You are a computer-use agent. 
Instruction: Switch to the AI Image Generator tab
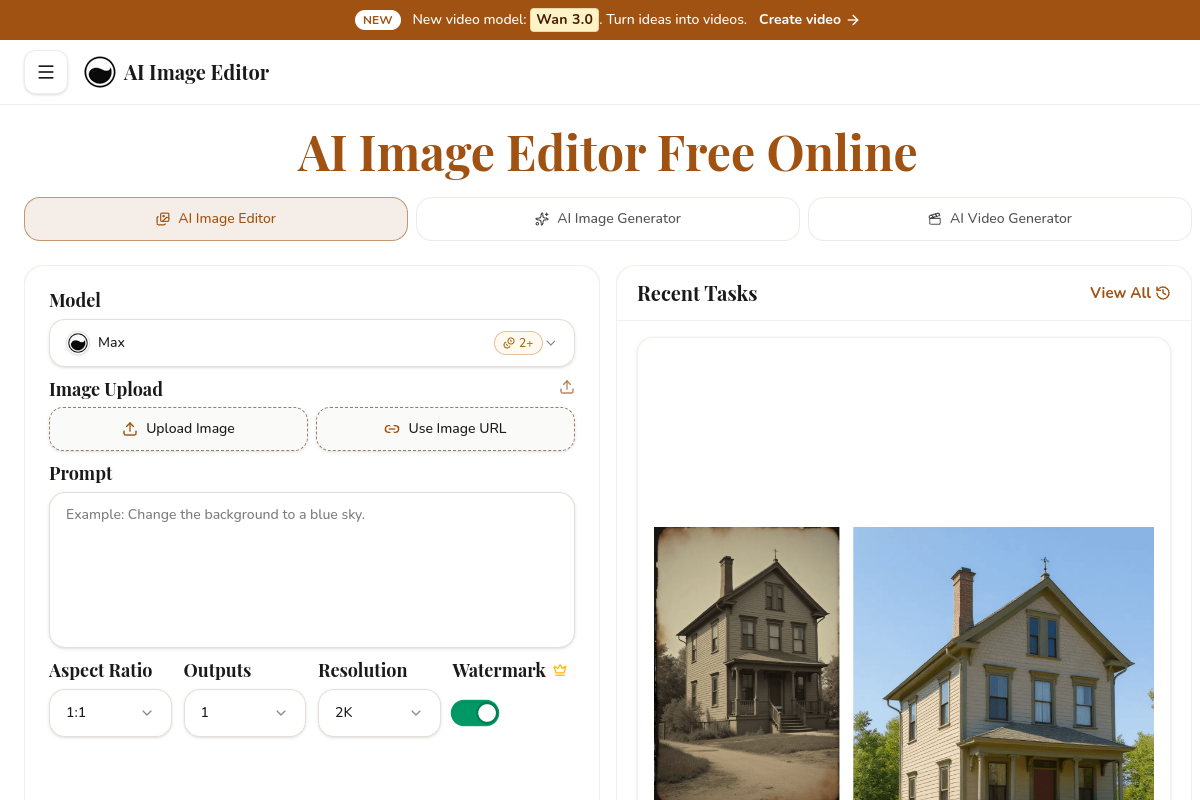point(608,219)
